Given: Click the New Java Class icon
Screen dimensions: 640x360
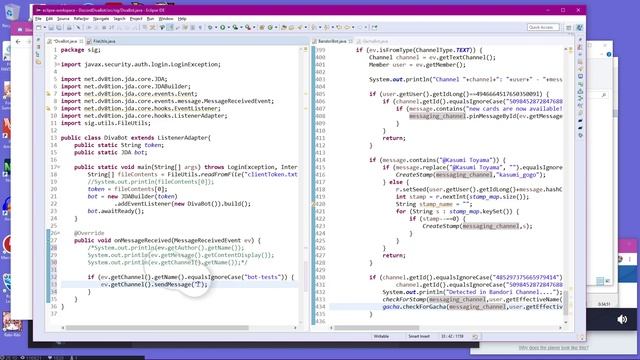Looking at the screenshot, I should click(x=270, y=27).
